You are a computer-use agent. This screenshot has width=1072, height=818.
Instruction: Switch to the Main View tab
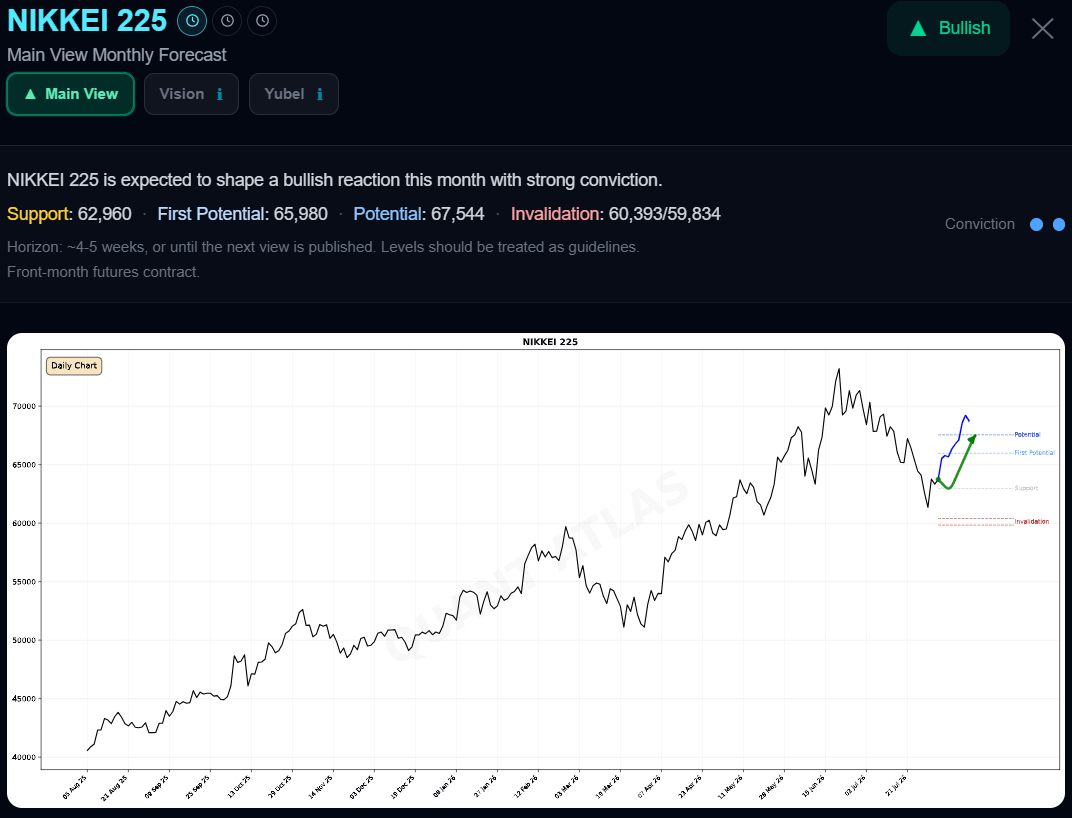pos(70,94)
